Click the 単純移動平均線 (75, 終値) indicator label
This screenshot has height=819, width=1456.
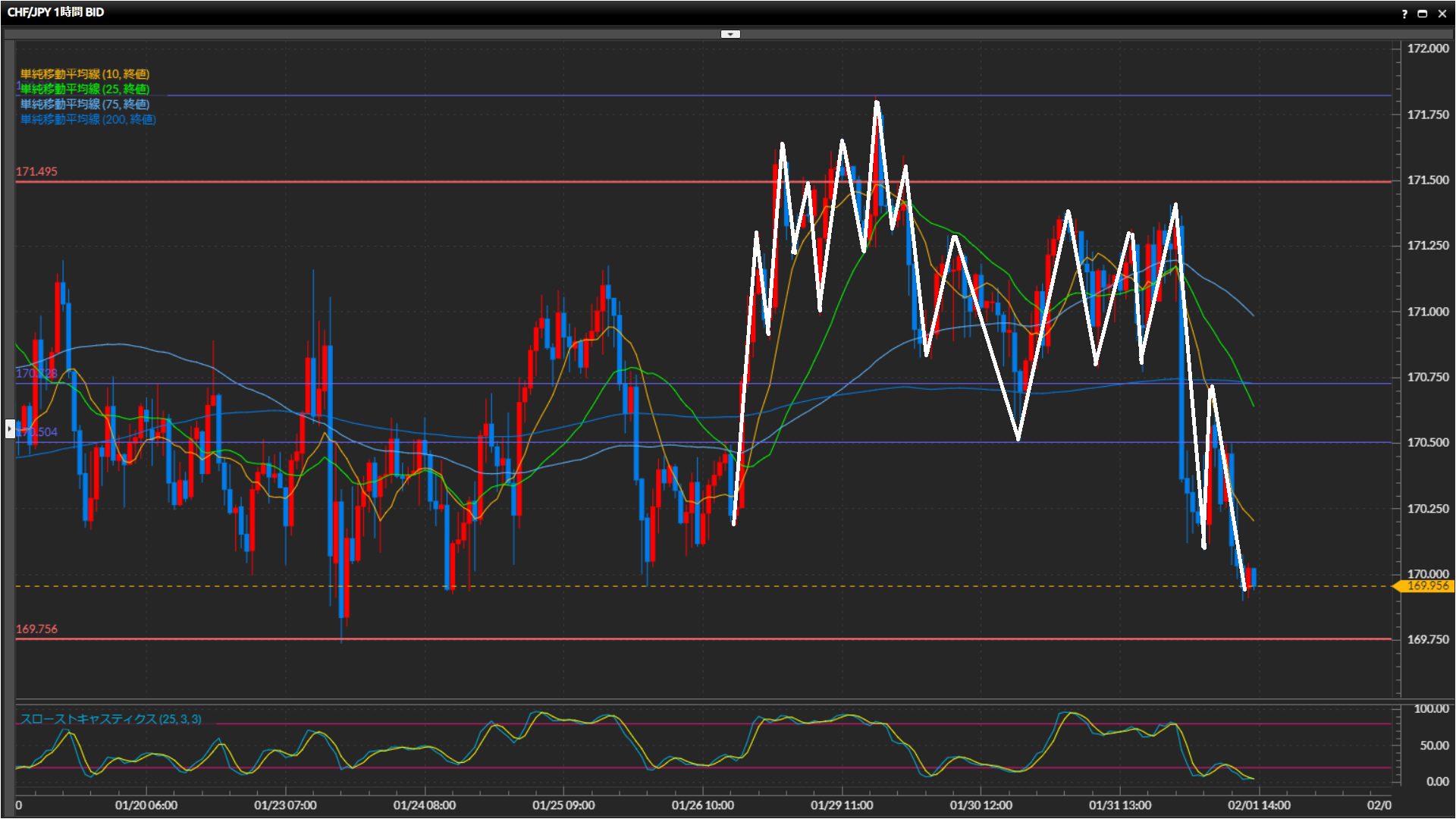pyautogui.click(x=85, y=104)
